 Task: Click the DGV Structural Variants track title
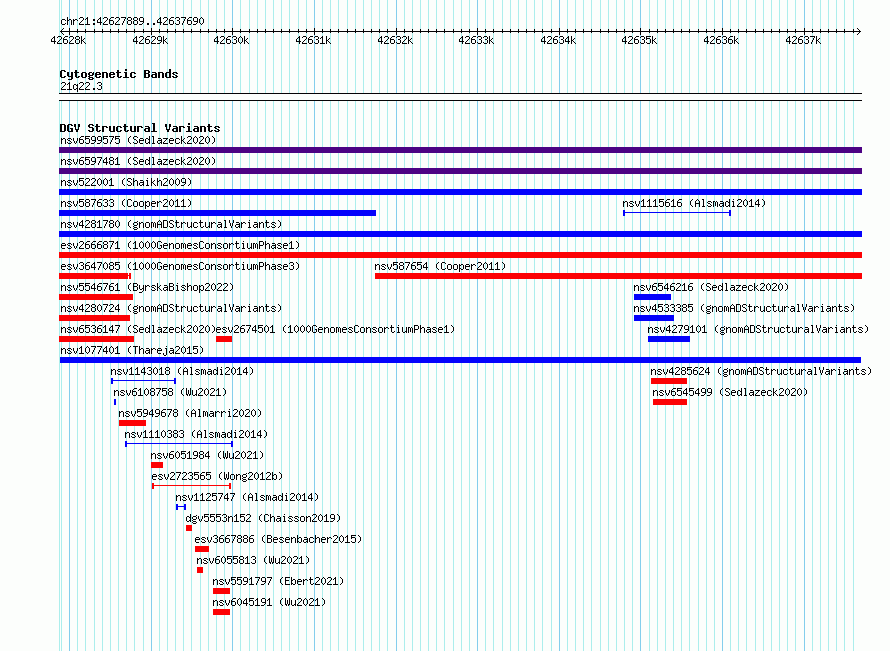tap(140, 128)
